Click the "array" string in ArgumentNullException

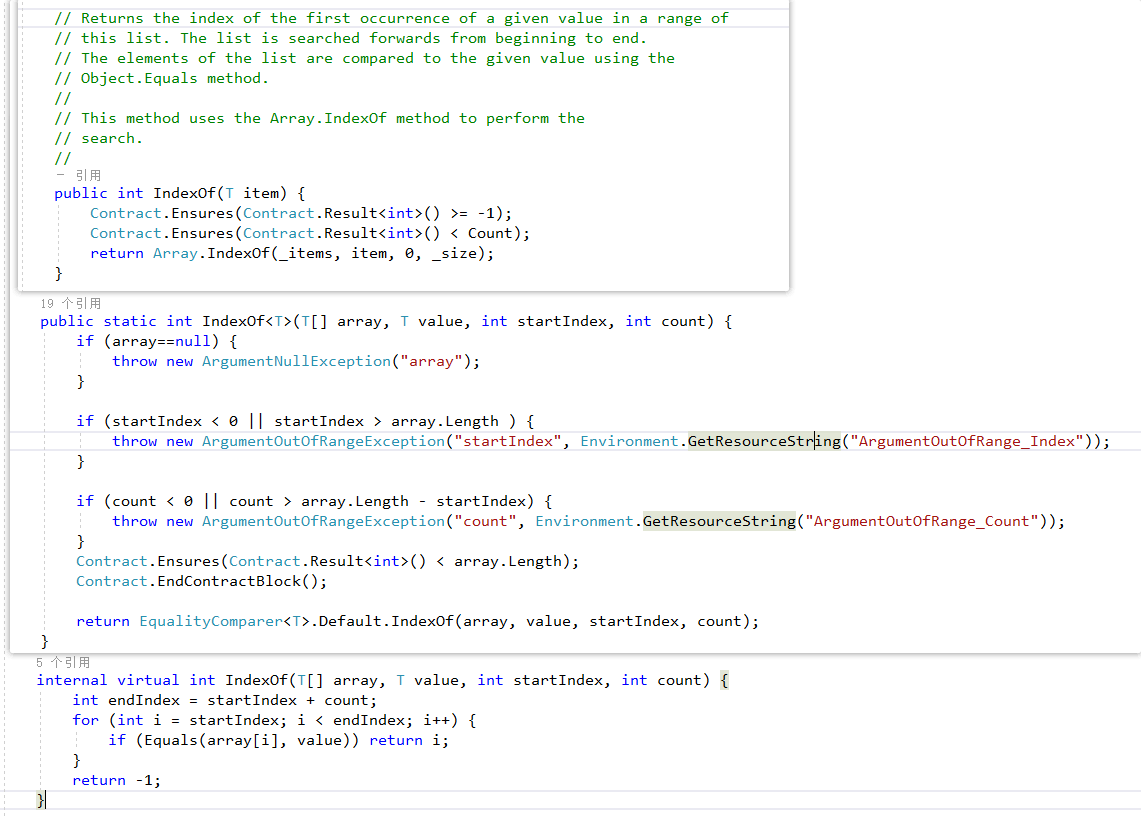click(x=432, y=361)
